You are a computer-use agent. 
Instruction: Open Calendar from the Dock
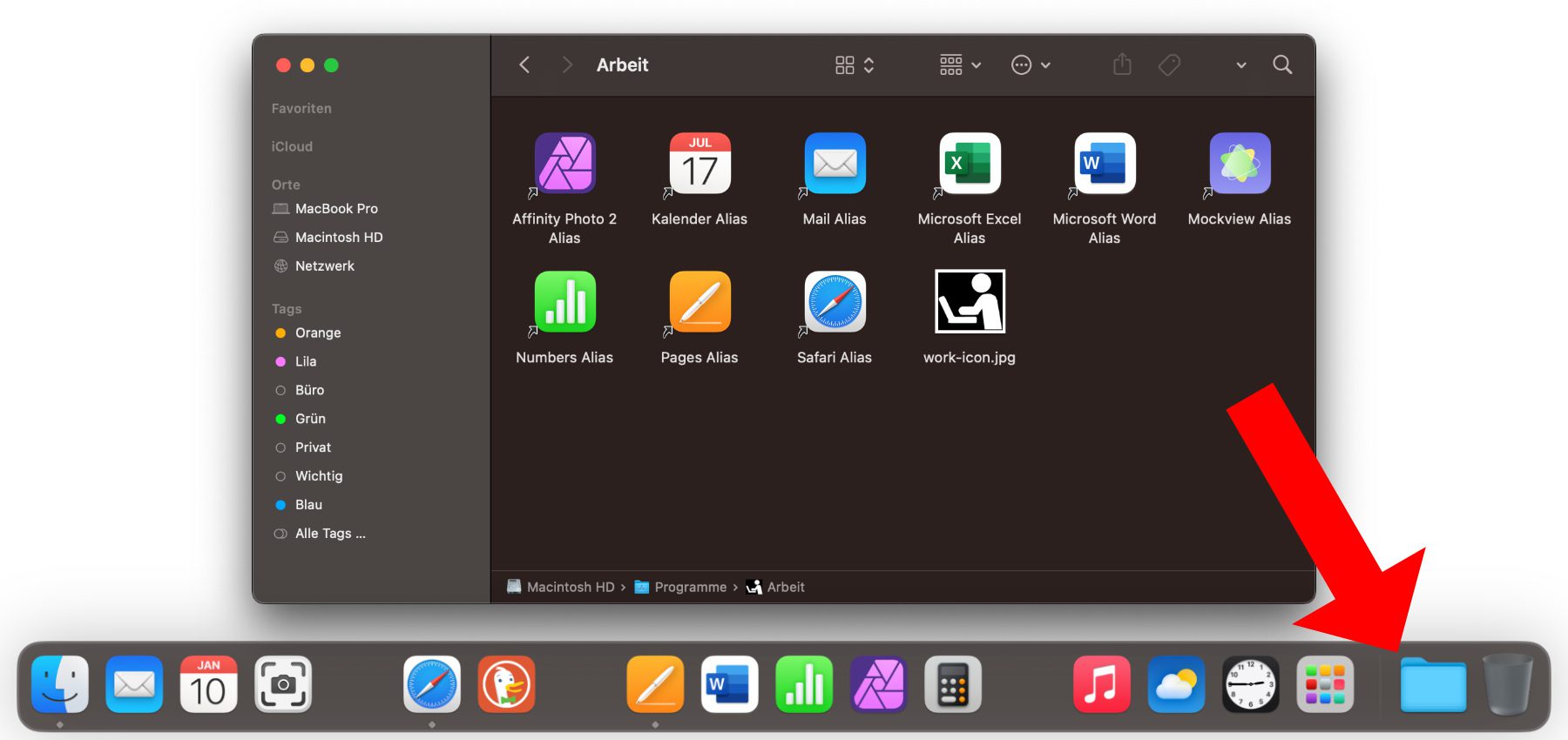pyautogui.click(x=208, y=684)
